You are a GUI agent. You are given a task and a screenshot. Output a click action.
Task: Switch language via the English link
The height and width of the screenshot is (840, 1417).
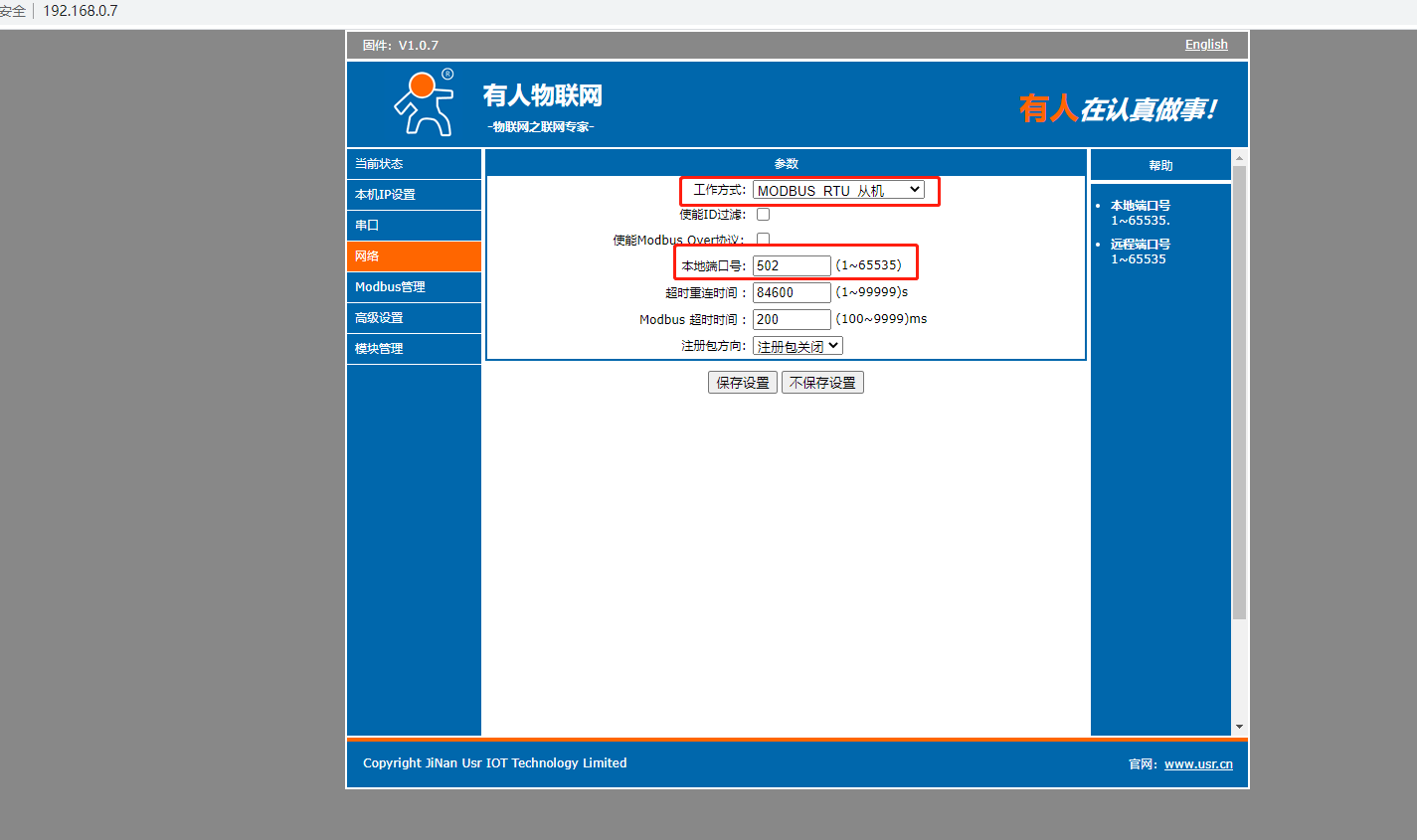(1206, 45)
